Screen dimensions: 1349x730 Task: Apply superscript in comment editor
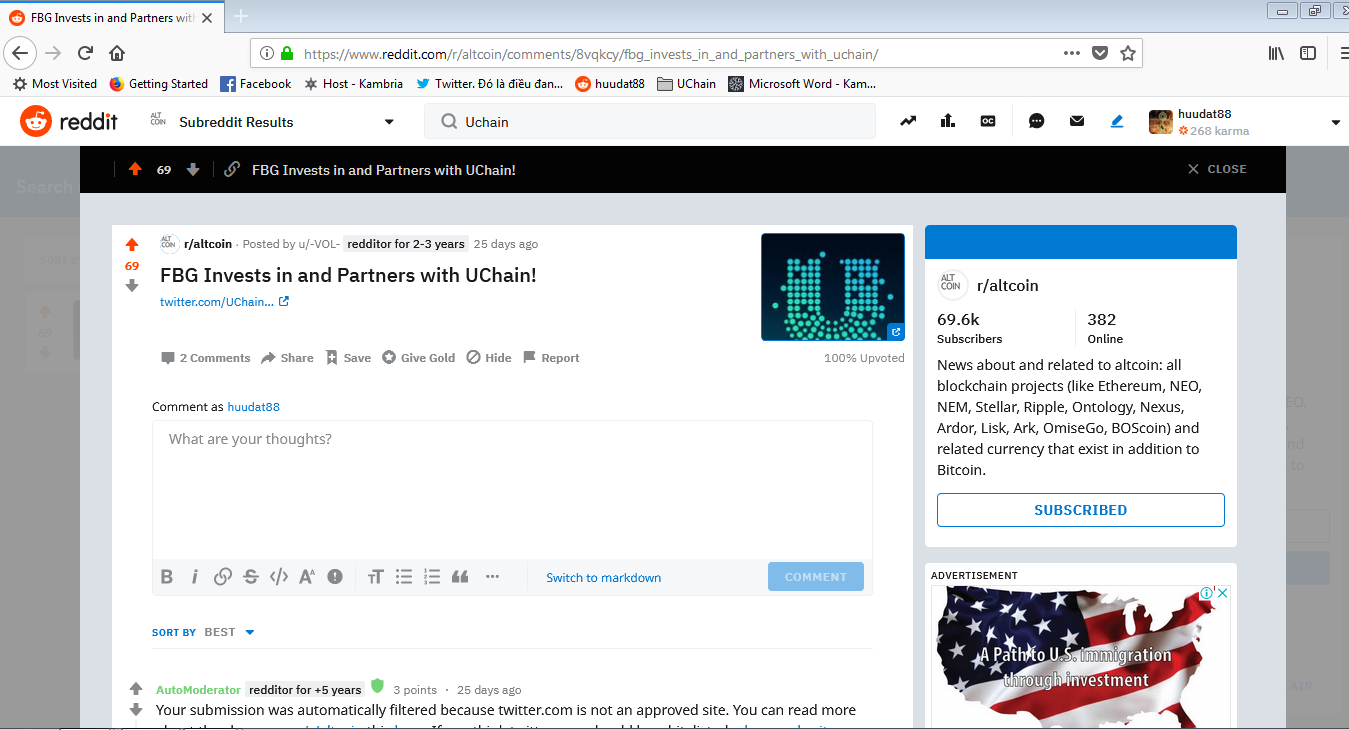(x=307, y=576)
